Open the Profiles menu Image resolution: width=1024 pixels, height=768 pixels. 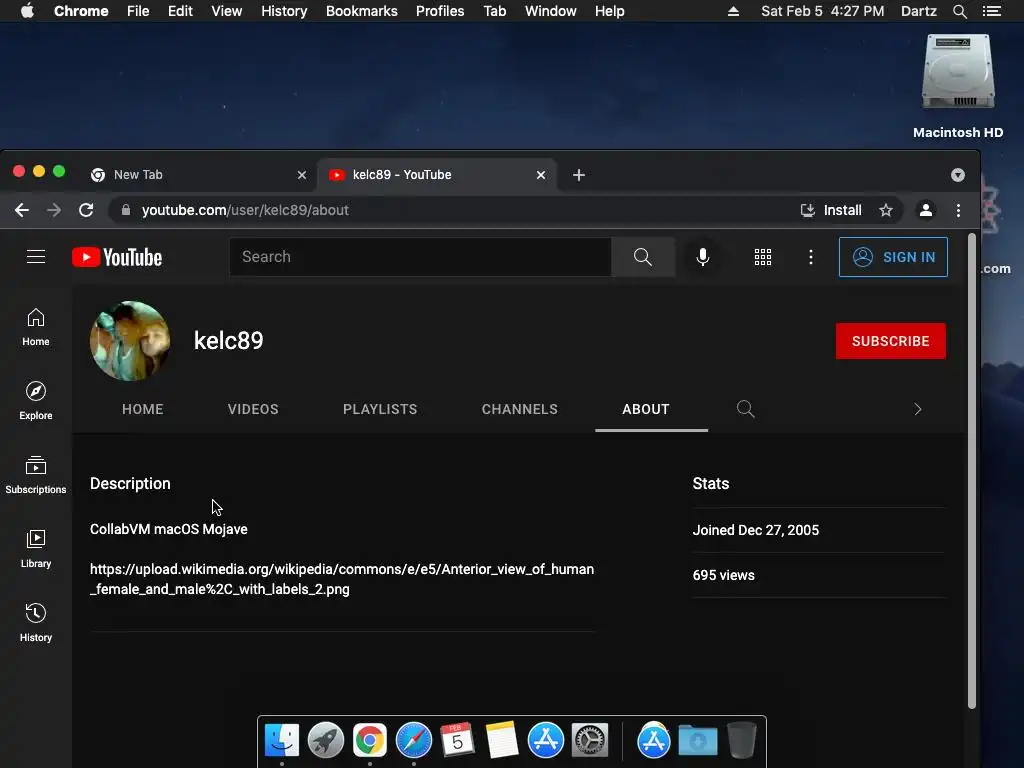click(440, 11)
